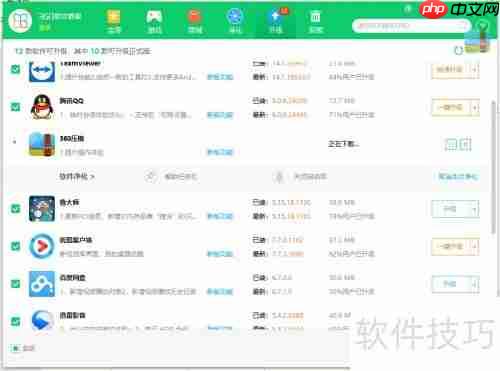Uncheck the 腾讯QQ checkbox
This screenshot has width=500, height=371.
click(15, 107)
